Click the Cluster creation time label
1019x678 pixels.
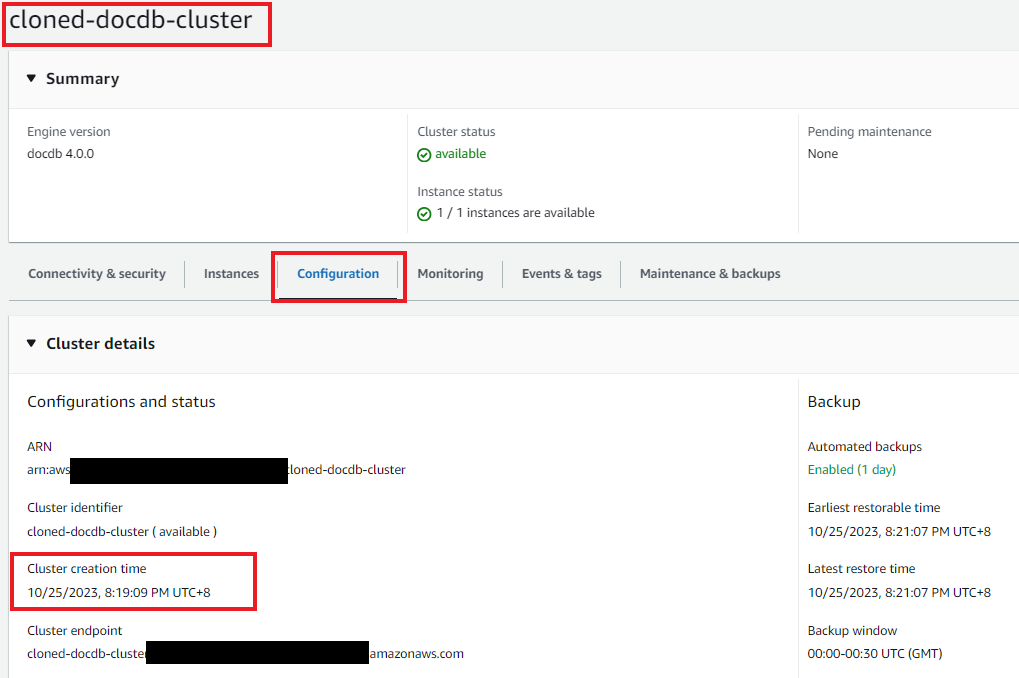[x=86, y=569]
